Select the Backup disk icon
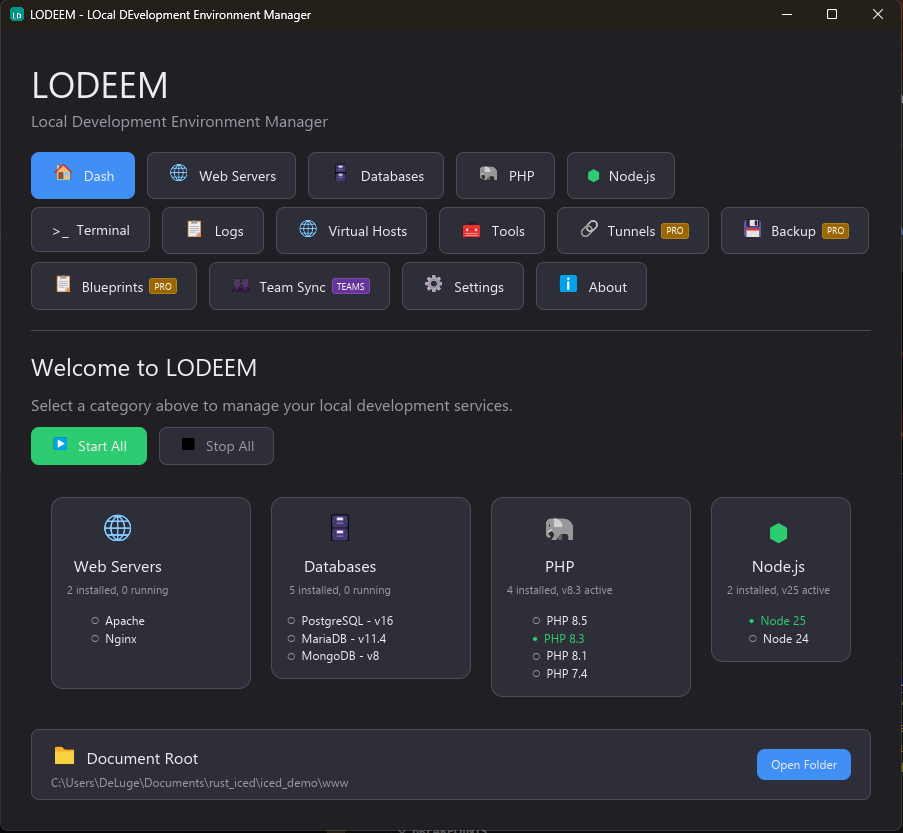 coord(752,230)
